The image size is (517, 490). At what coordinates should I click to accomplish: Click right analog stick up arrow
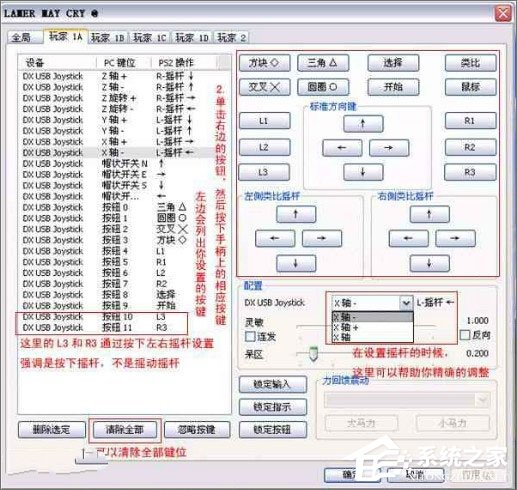click(x=430, y=214)
